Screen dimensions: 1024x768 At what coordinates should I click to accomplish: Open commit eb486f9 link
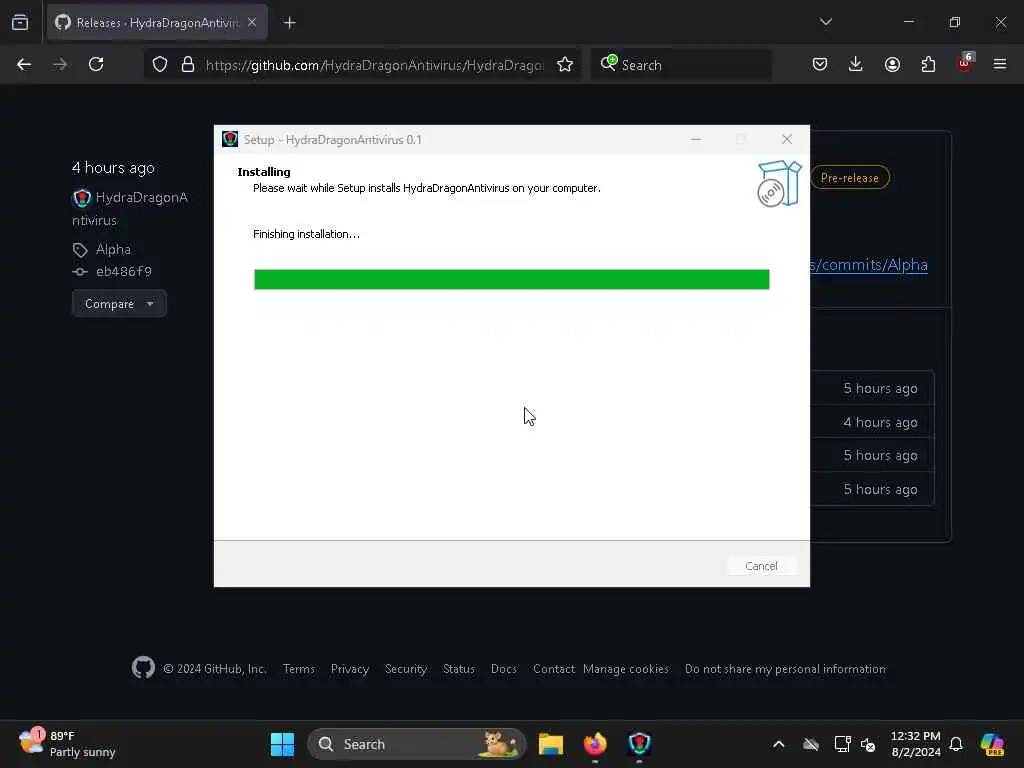tap(123, 272)
